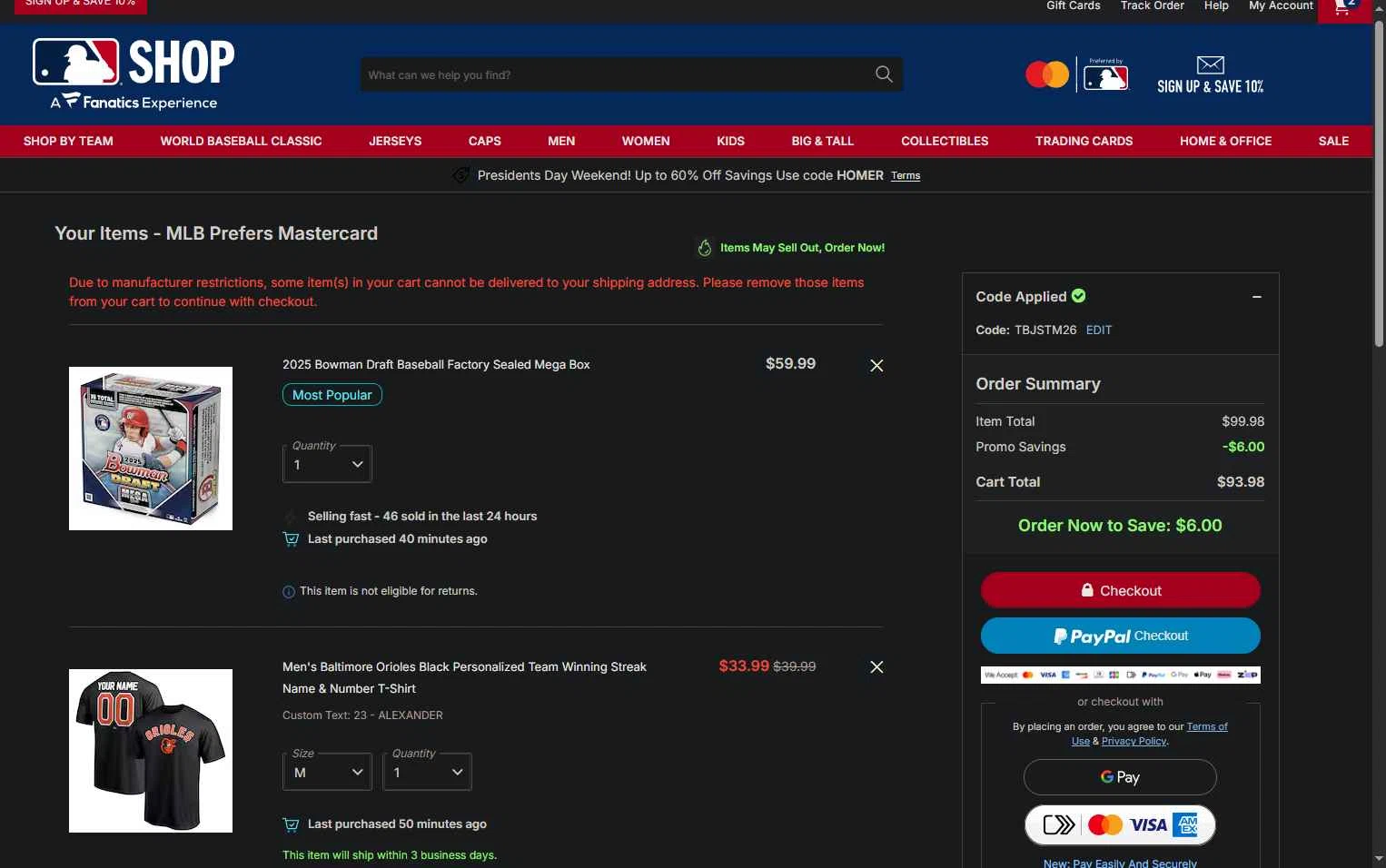Click the Cart Total value $93.98

1241,482
